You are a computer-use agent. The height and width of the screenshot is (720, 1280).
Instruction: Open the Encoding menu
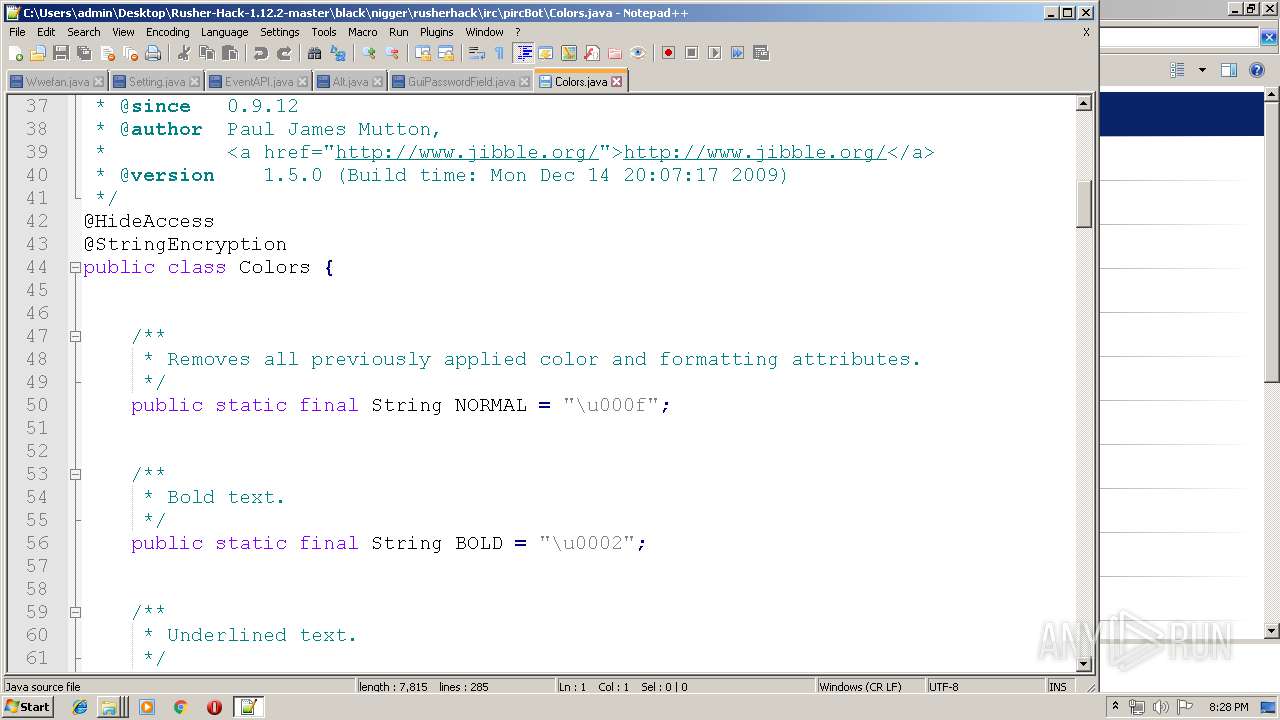click(x=167, y=32)
